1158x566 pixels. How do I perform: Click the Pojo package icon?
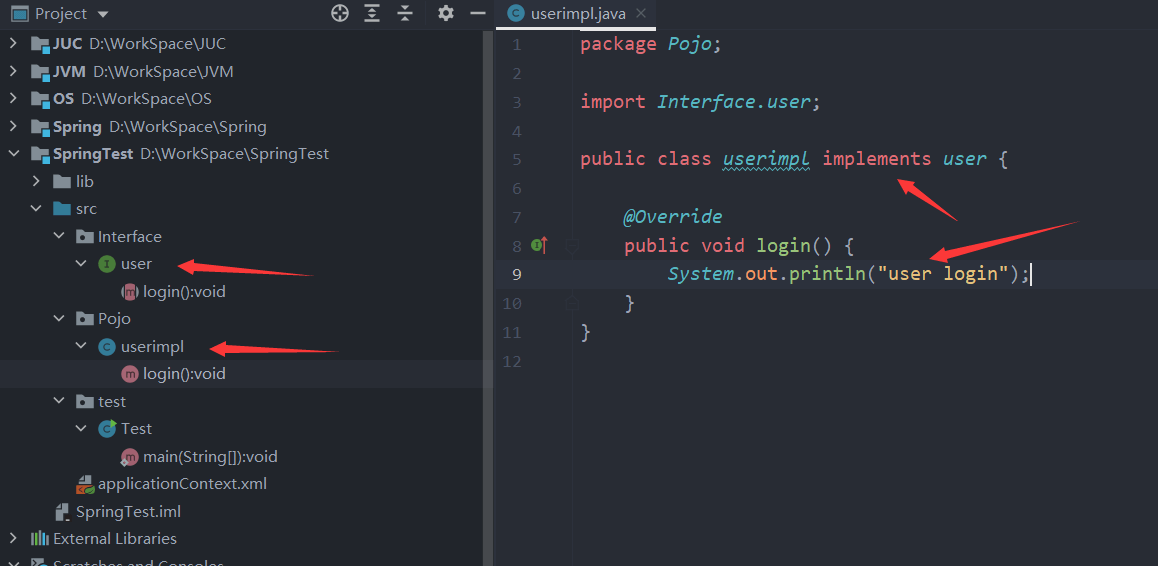coord(84,318)
